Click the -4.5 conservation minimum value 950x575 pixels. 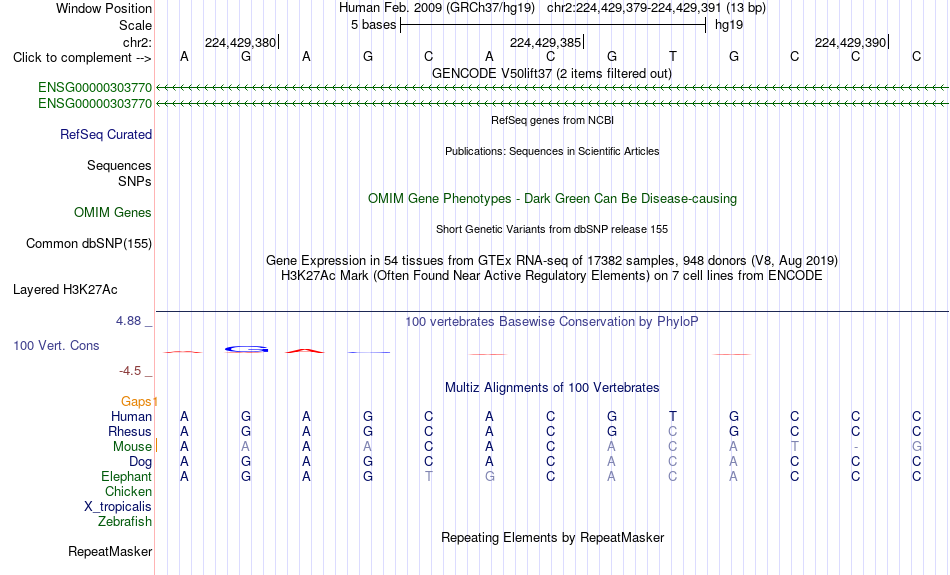click(130, 371)
